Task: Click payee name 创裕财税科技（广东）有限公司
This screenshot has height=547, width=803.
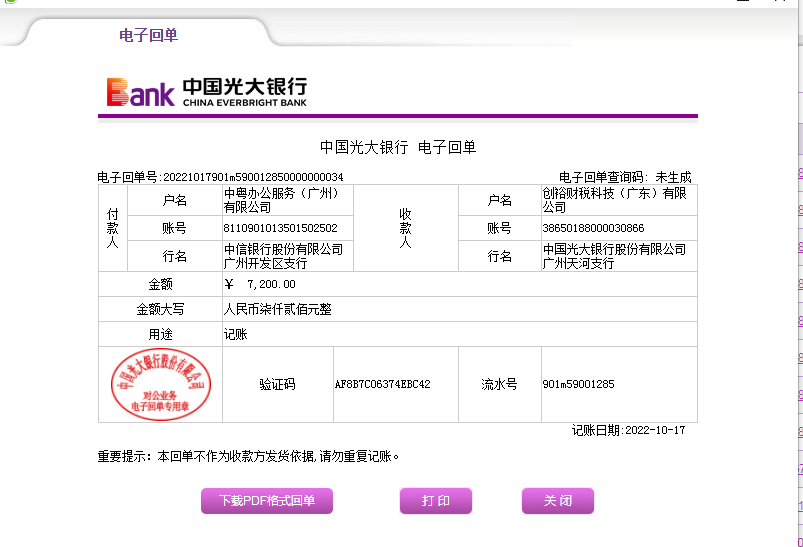Action: (x=614, y=200)
